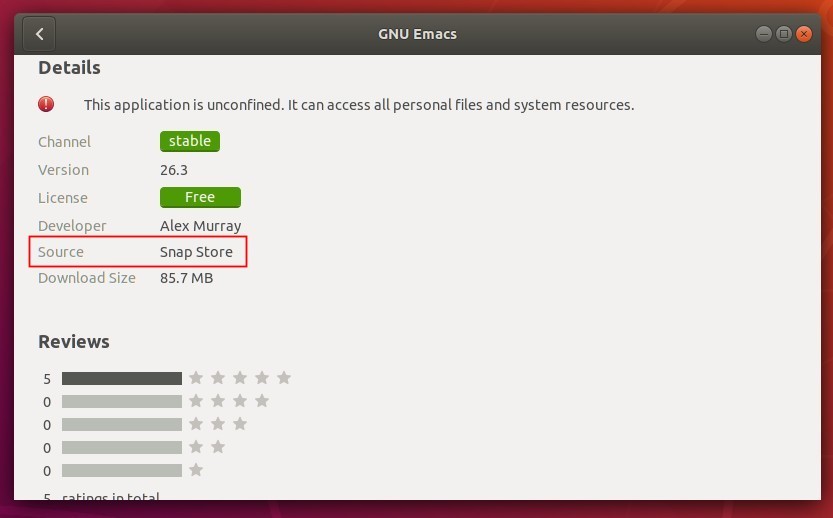Click the Snap Store source value

pyautogui.click(x=196, y=252)
